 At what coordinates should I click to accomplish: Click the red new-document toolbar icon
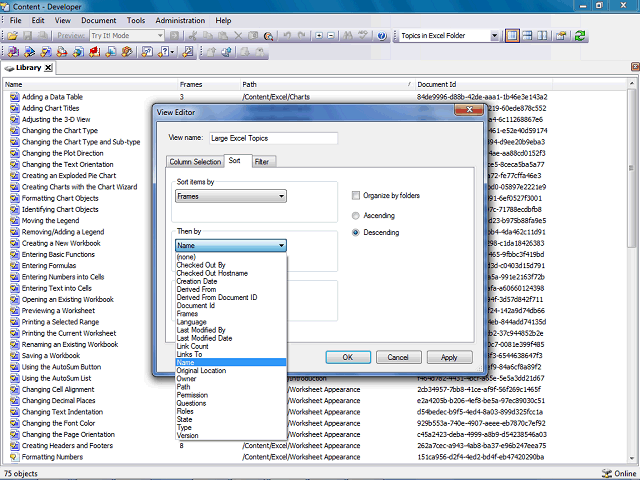[95, 52]
